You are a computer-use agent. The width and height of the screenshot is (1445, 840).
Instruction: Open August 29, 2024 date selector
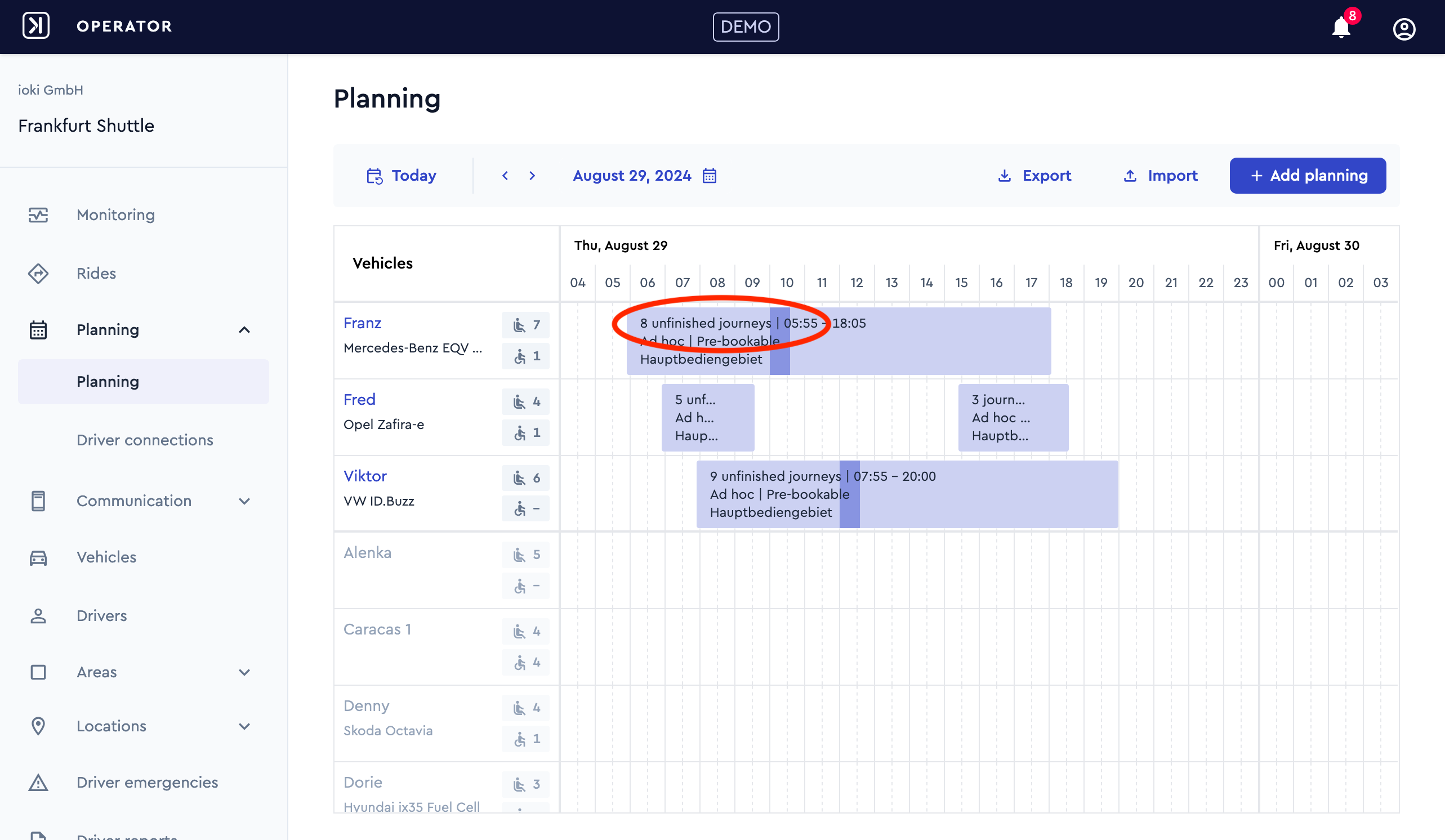(632, 176)
